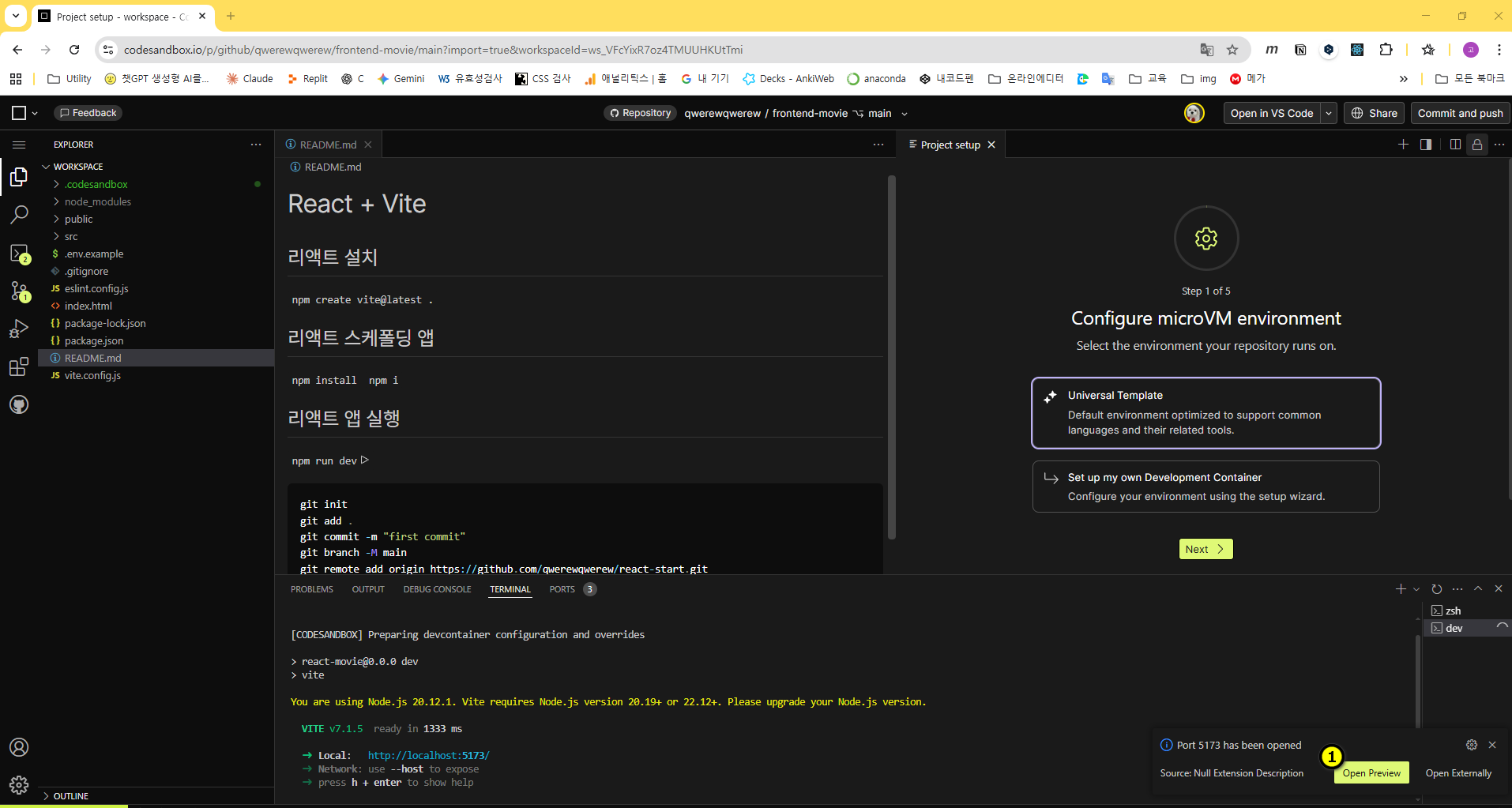Select the Universal Template option
This screenshot has width=1512, height=808.
point(1205,412)
